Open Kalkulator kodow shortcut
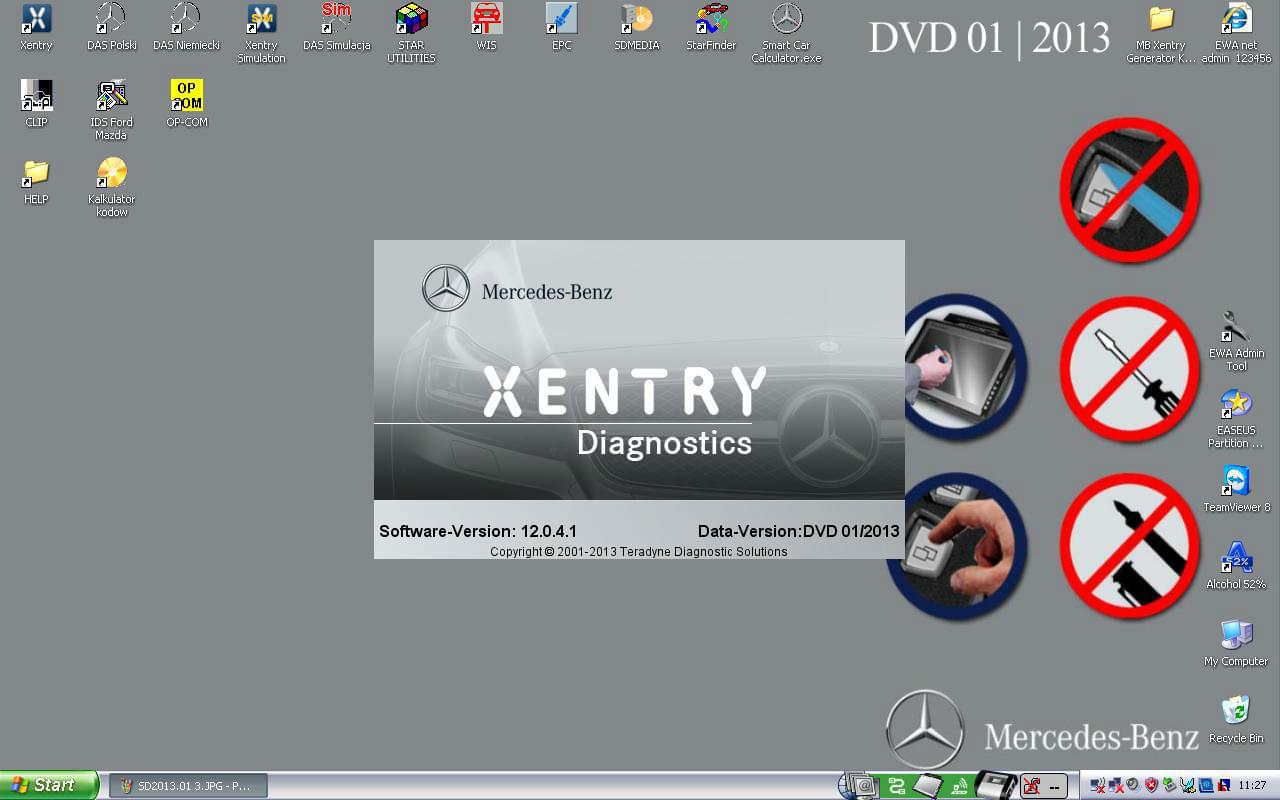 point(111,187)
